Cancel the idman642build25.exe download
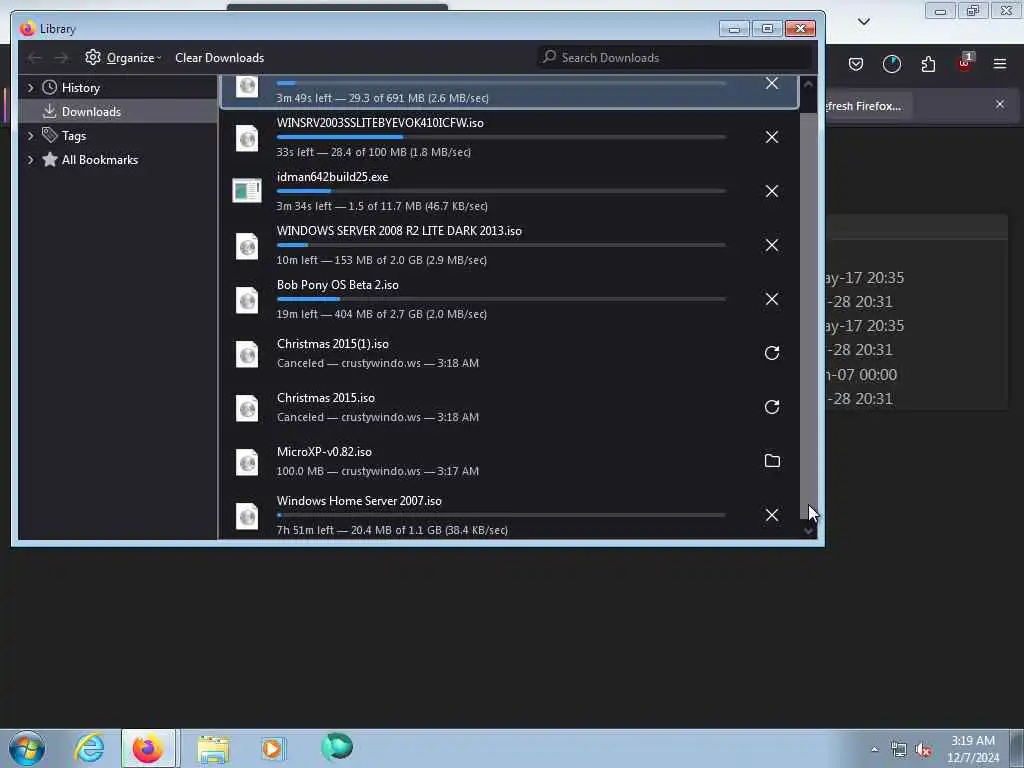The image size is (1024, 768). click(771, 191)
